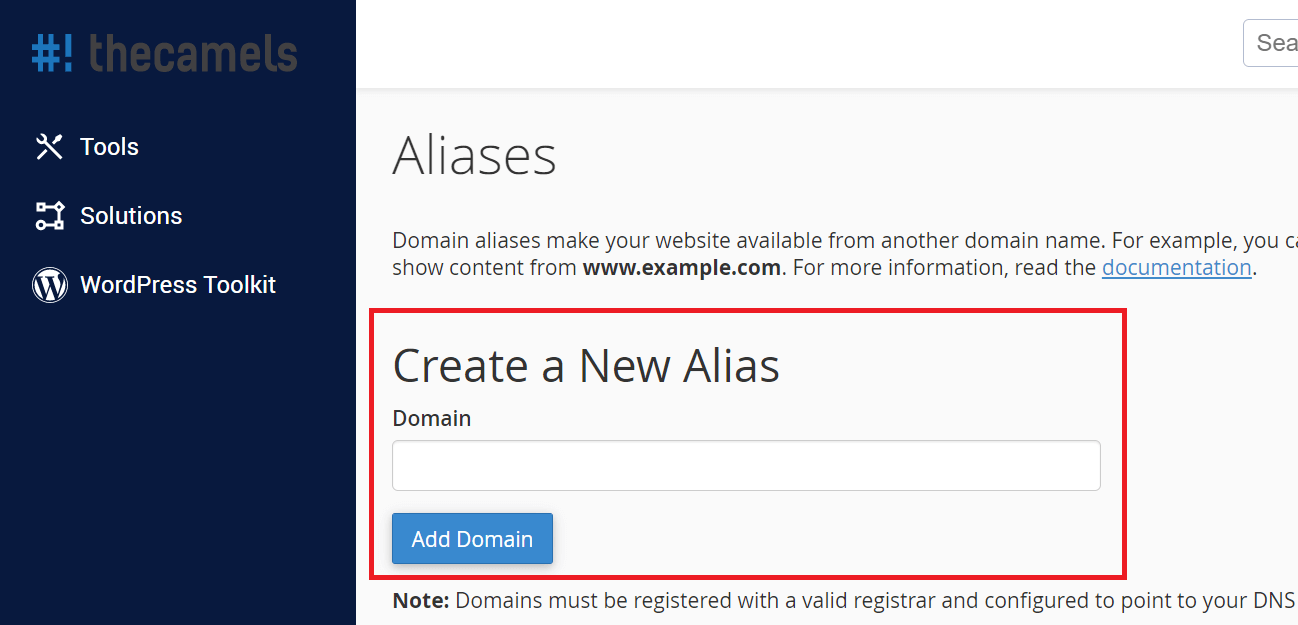Viewport: 1298px width, 625px height.
Task: Open the Tools sidebar menu label
Action: pyautogui.click(x=109, y=147)
